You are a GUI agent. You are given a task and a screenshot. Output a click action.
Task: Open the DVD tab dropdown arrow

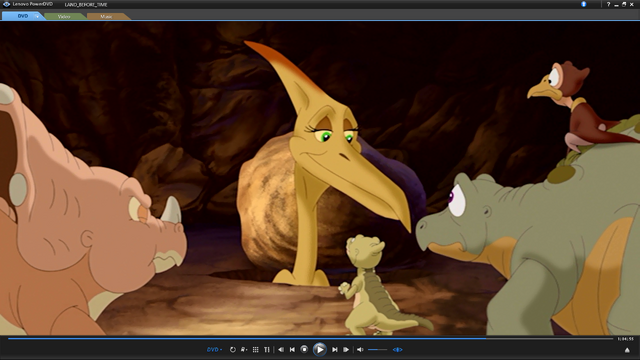click(x=37, y=16)
